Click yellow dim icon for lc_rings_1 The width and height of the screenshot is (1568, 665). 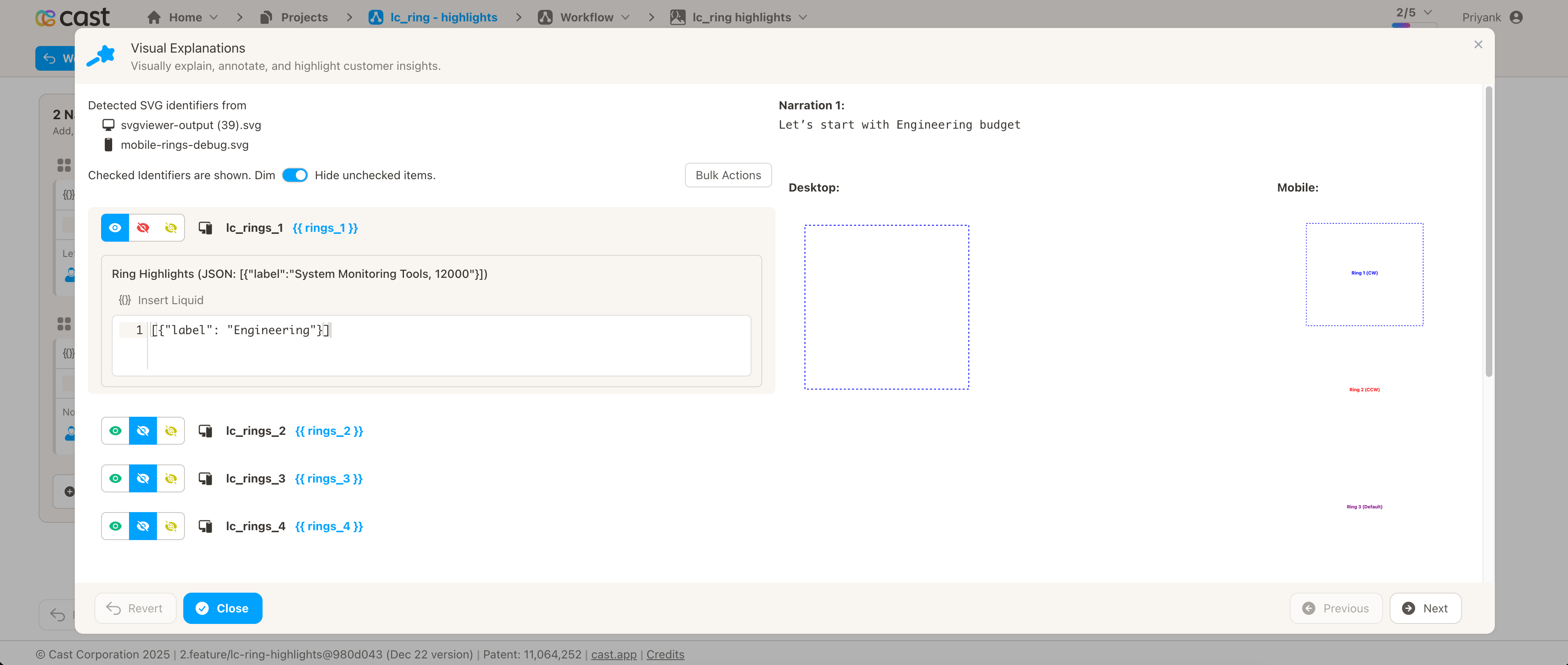(171, 228)
